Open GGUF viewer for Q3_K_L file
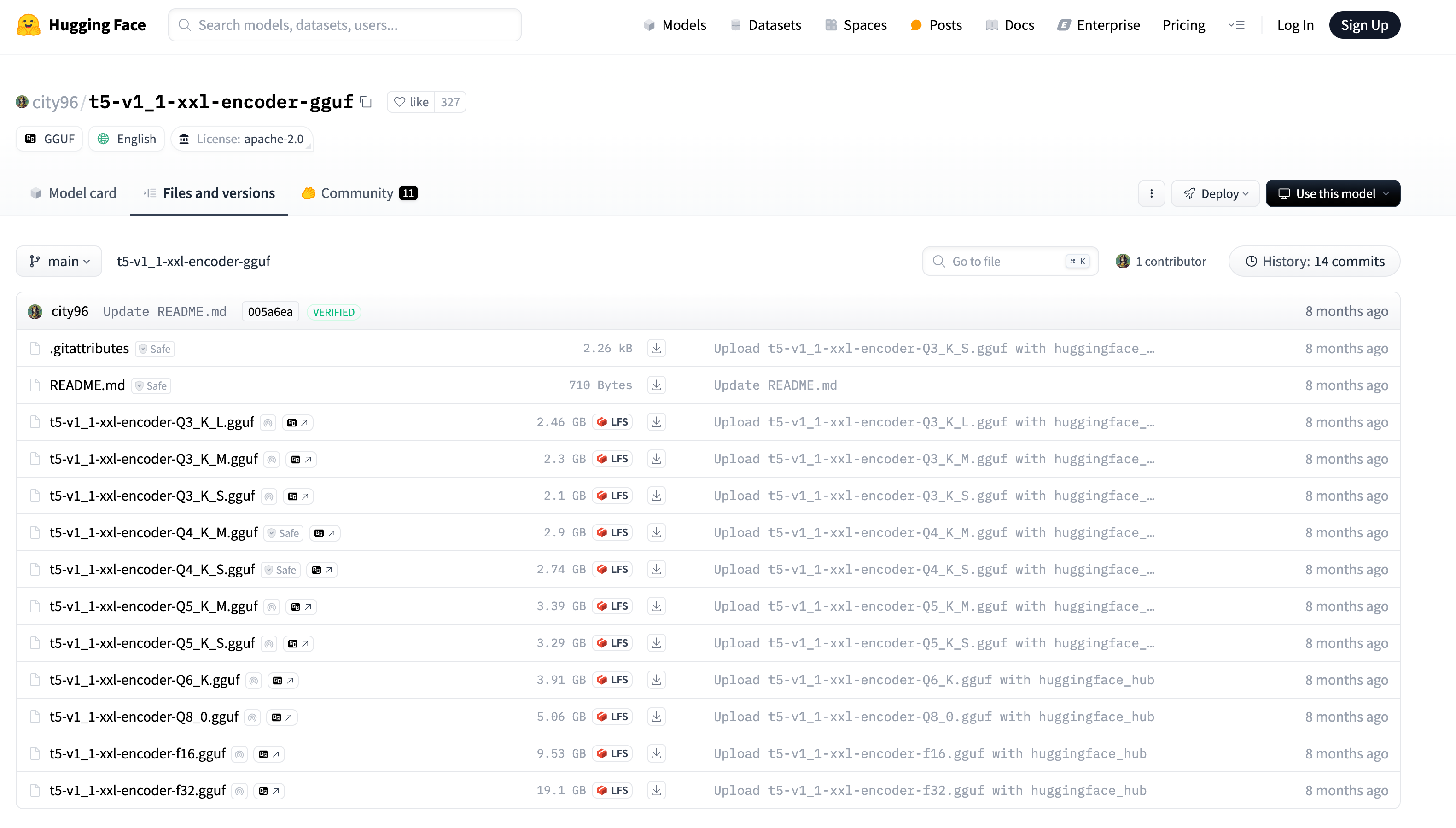The image size is (1456, 828). click(297, 423)
